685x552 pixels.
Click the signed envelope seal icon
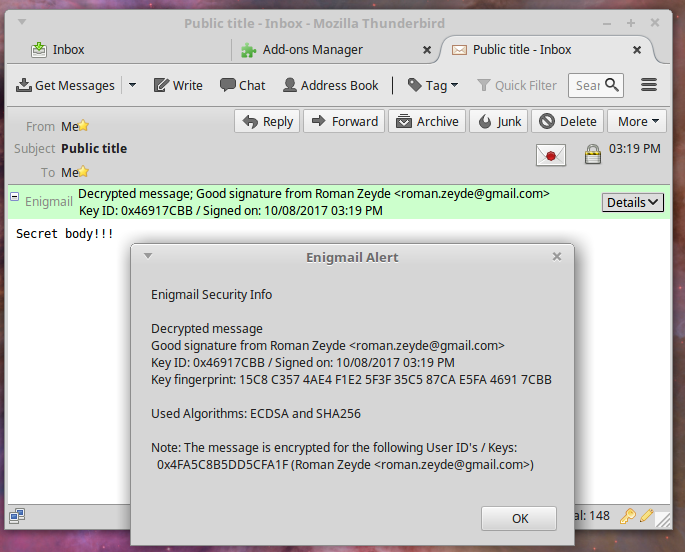pos(551,155)
